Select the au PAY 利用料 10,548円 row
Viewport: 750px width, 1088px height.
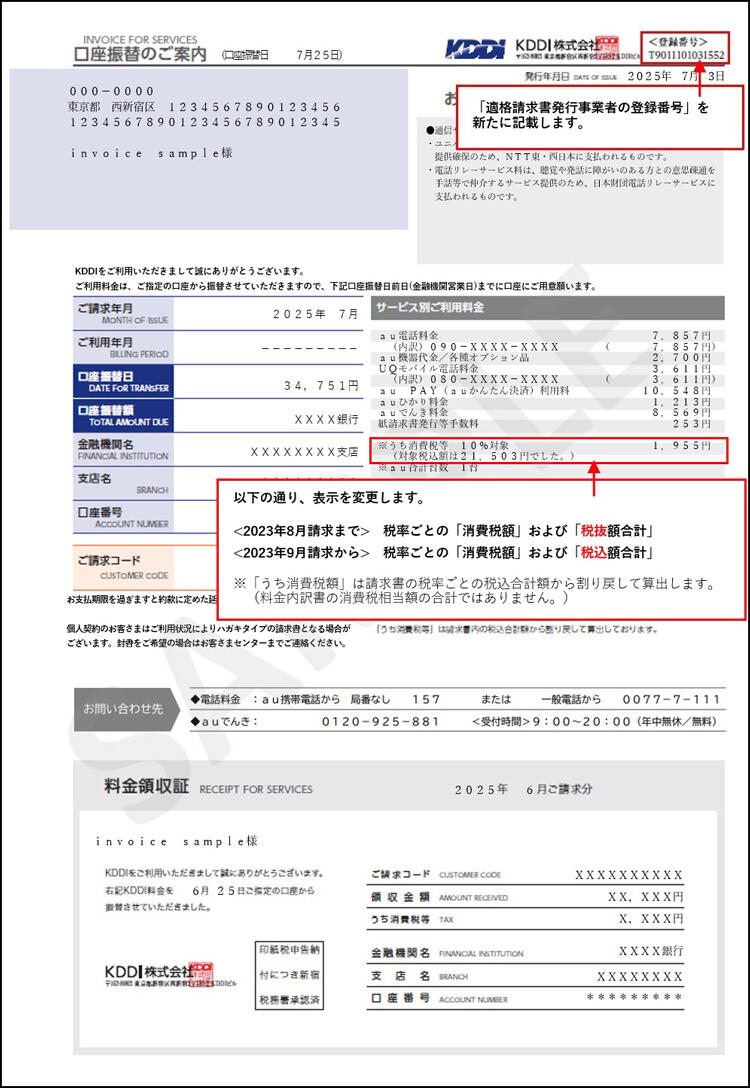(x=546, y=391)
